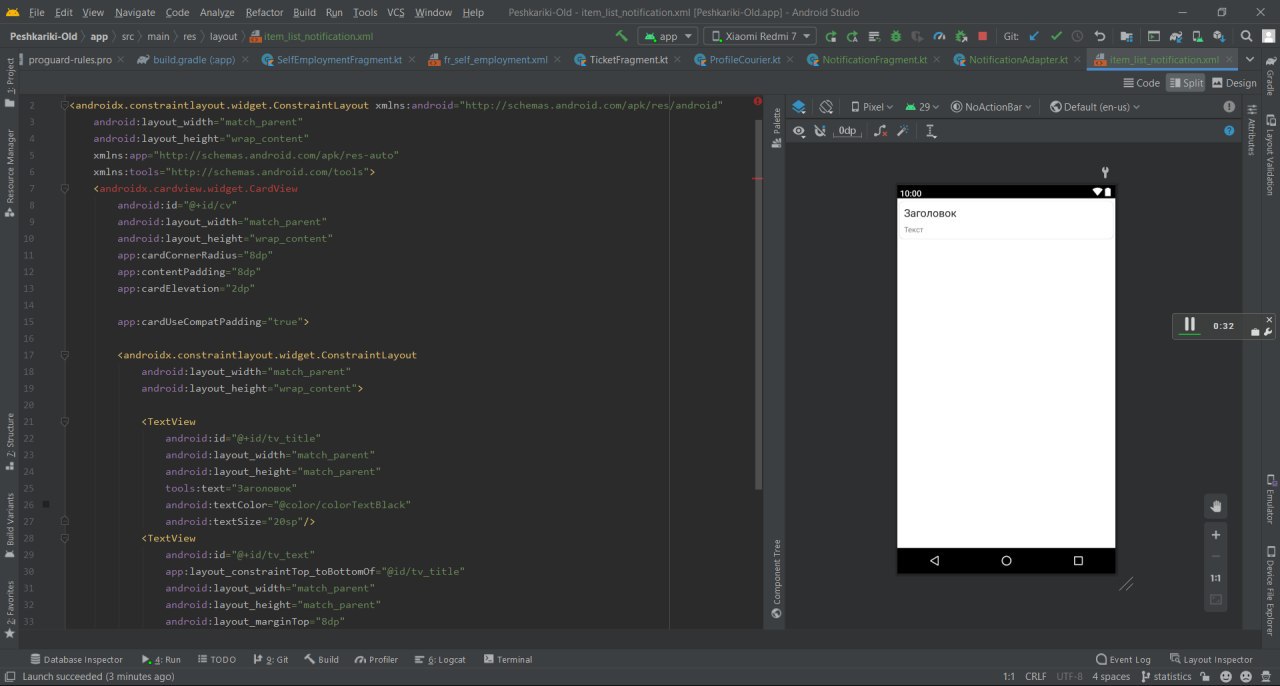Click the layout breadcrumb in path

(x=223, y=36)
